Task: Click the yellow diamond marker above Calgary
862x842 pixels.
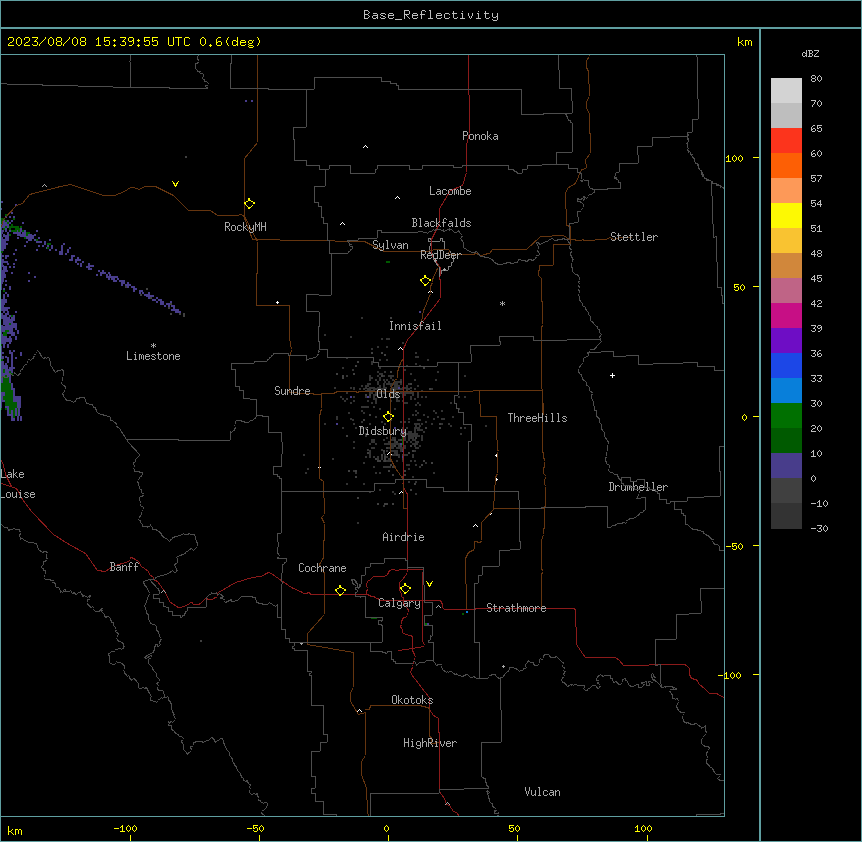Action: tap(405, 589)
